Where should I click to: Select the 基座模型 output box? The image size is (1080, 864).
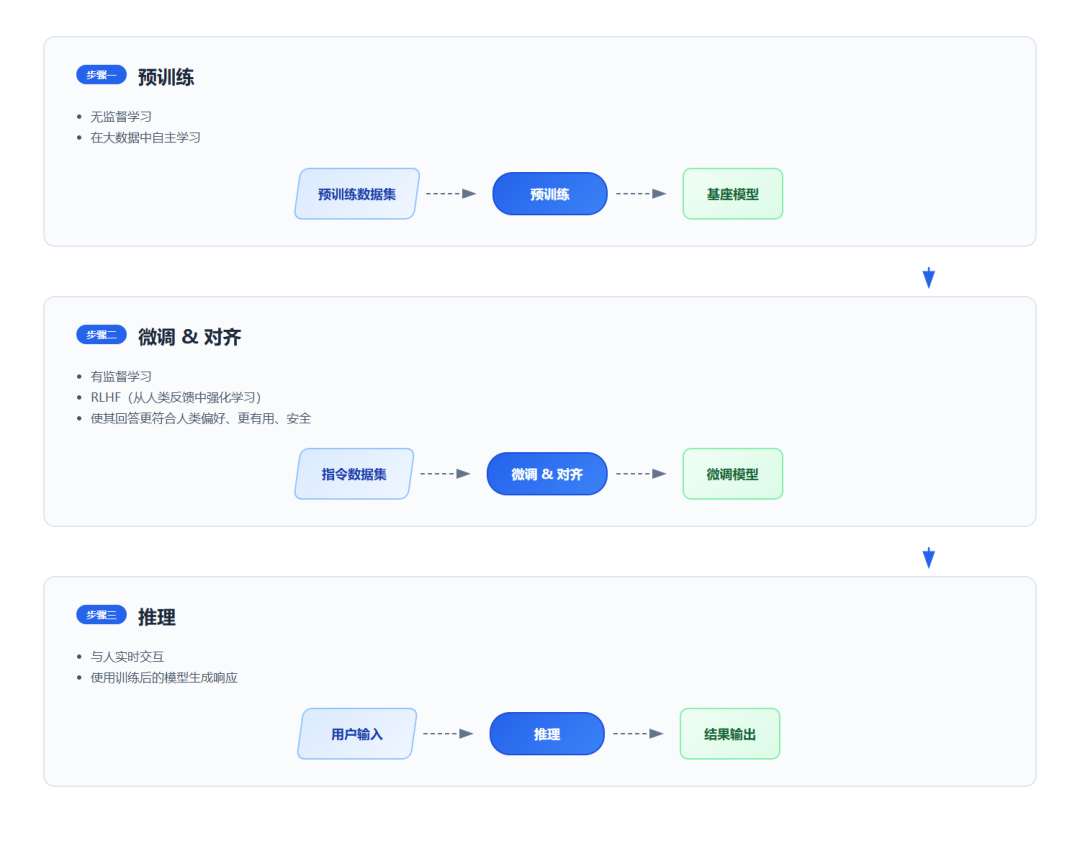(733, 194)
